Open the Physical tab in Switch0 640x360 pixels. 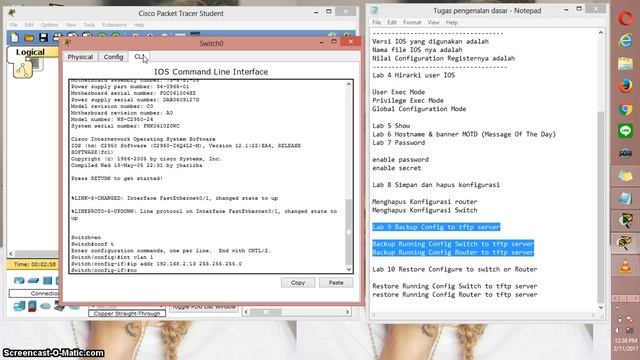pyautogui.click(x=80, y=57)
